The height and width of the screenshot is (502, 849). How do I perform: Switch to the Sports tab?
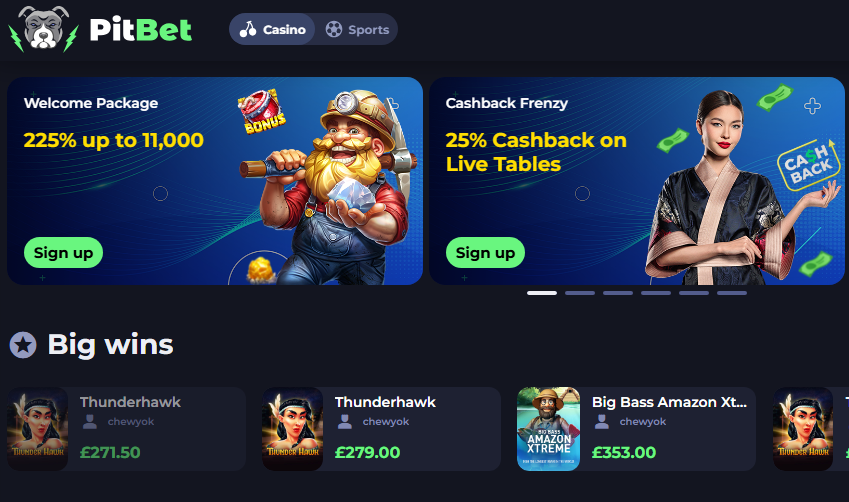coord(357,29)
